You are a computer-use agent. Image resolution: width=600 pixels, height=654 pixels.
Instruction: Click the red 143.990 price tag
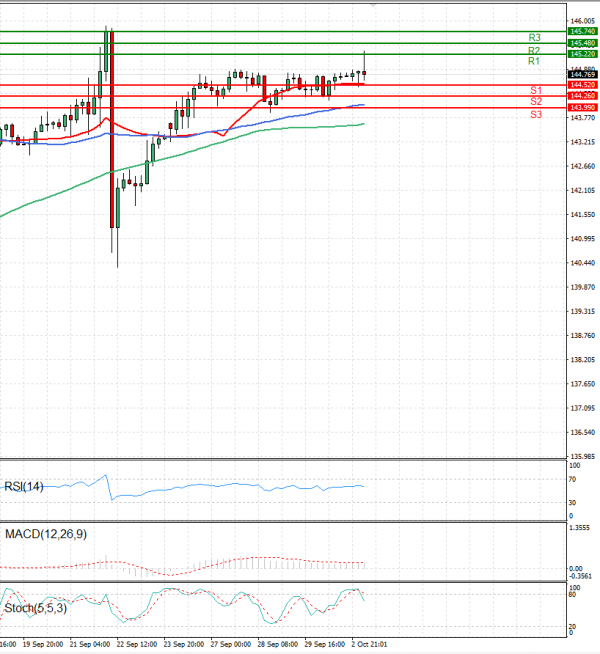[582, 108]
